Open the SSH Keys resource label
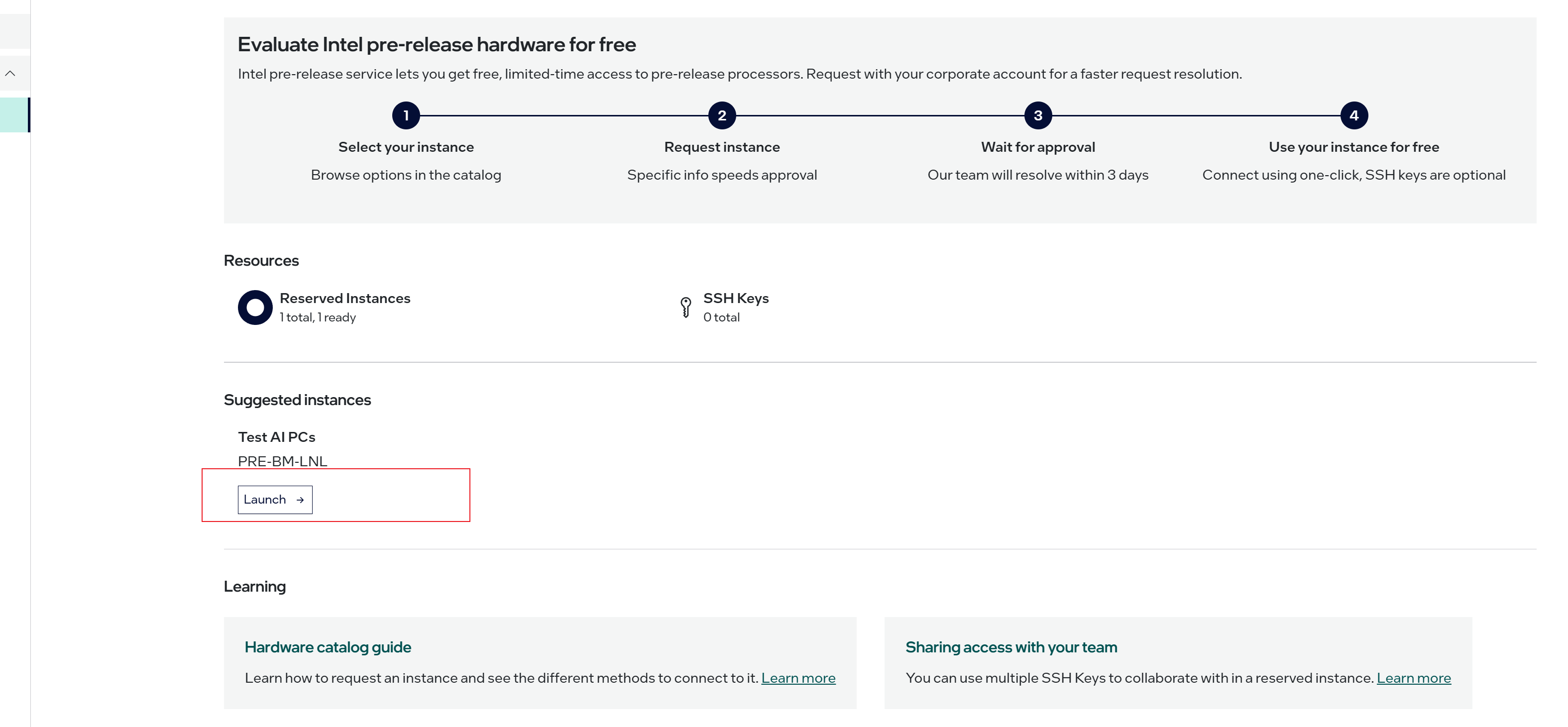 click(x=736, y=298)
